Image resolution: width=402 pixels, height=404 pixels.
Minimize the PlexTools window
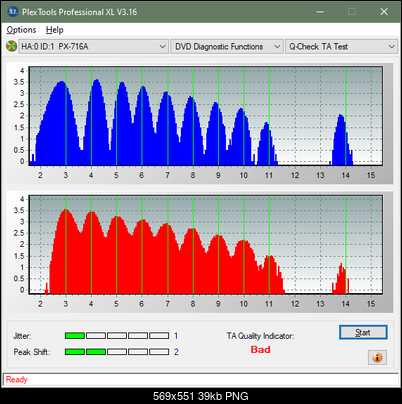320,12
